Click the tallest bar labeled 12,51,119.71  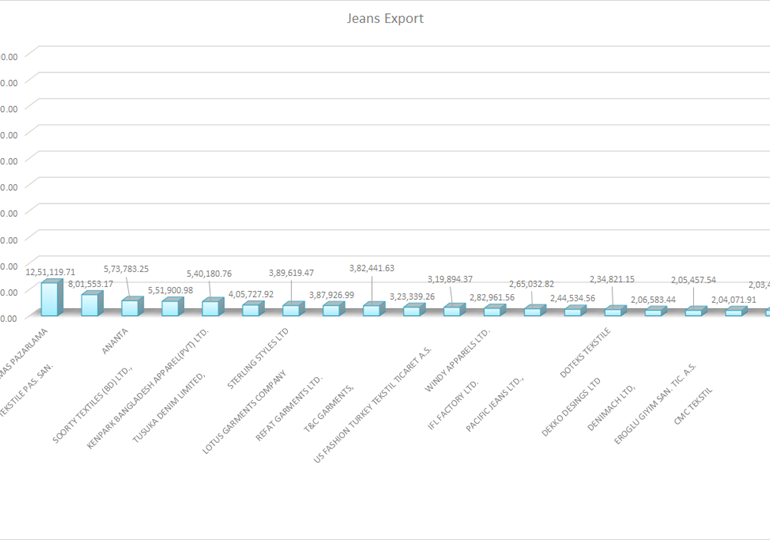click(x=51, y=297)
